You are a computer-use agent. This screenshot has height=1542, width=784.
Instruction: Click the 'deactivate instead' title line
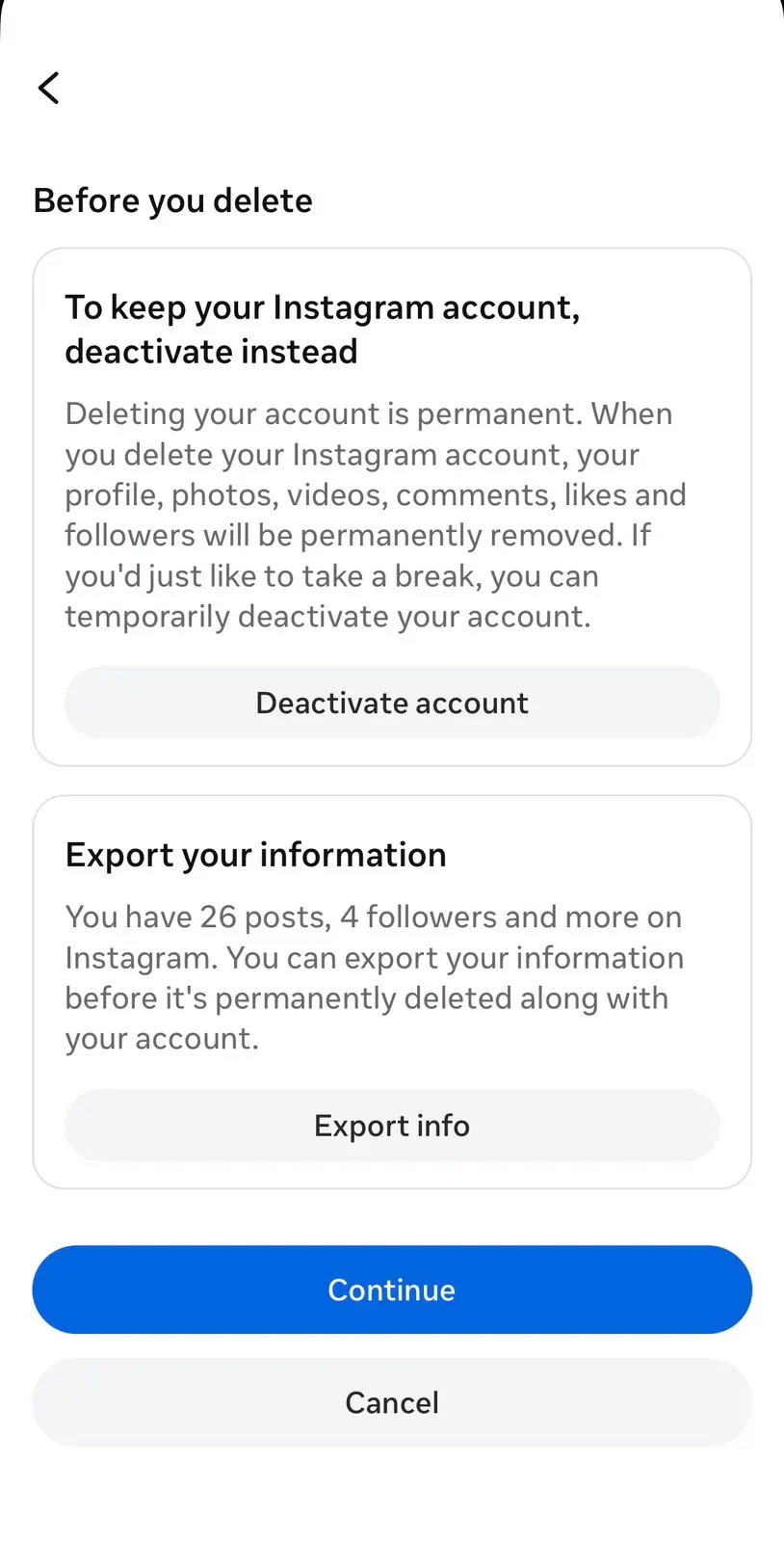pyautogui.click(x=211, y=352)
